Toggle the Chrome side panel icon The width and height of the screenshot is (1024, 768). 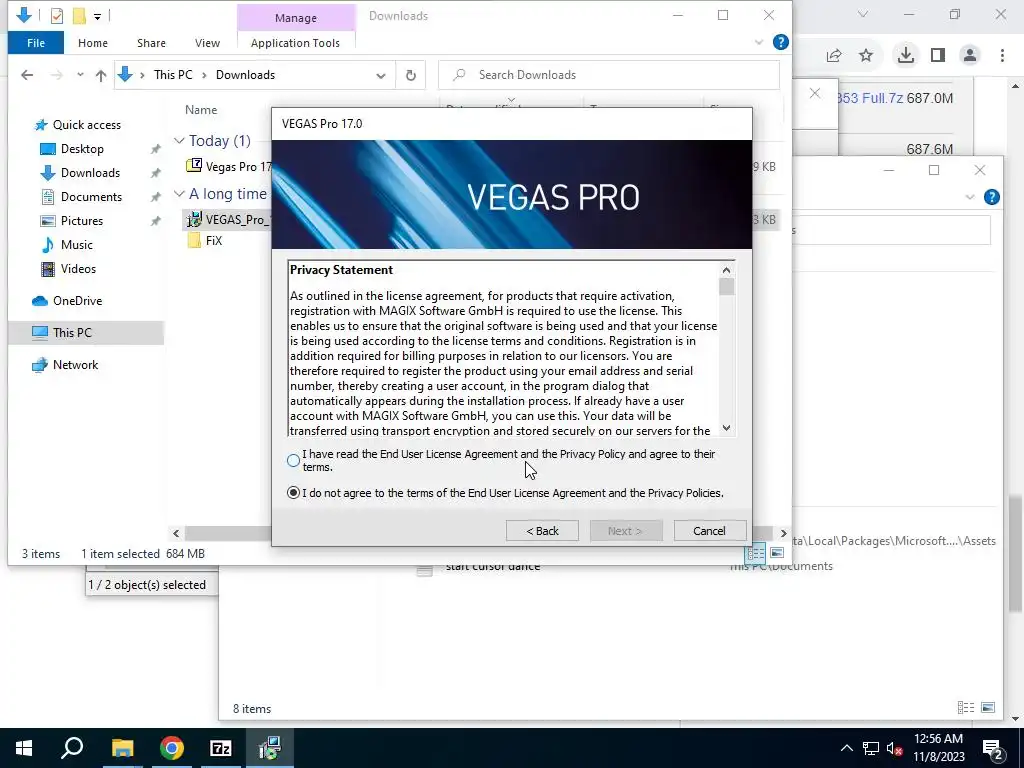[938, 56]
